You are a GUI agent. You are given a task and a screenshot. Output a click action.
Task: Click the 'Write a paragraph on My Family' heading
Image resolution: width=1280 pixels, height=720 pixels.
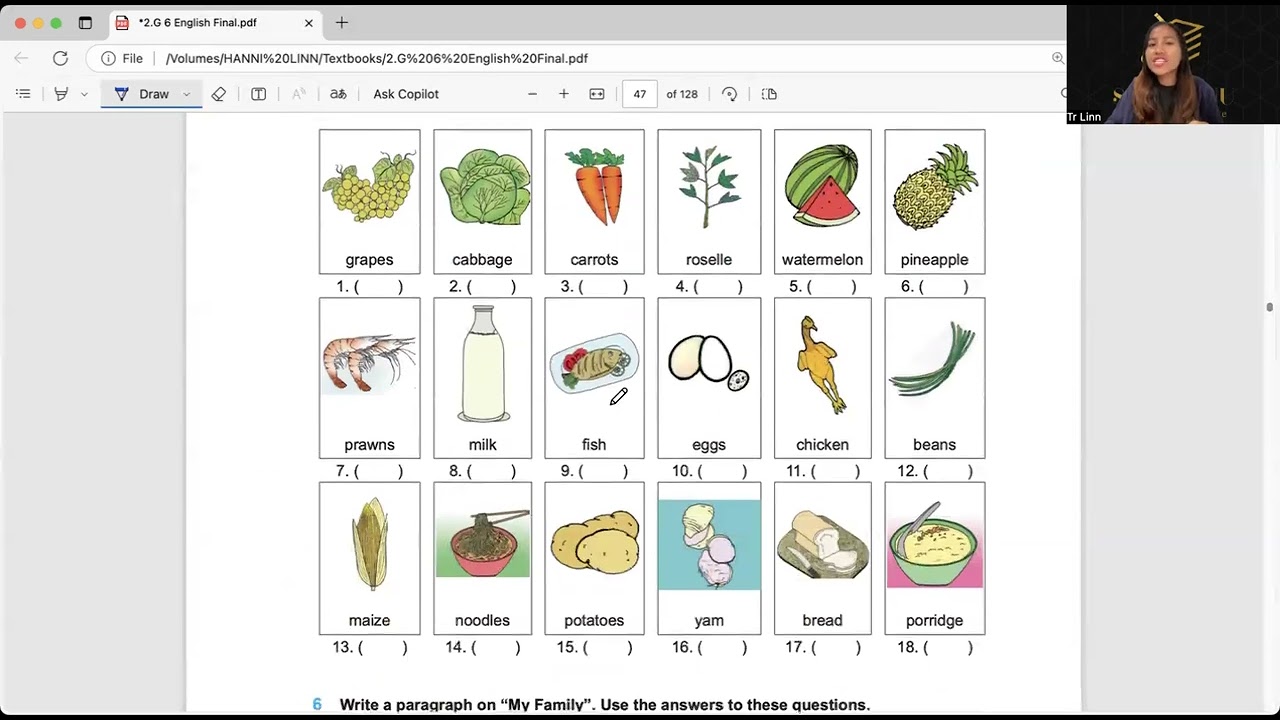pos(605,705)
